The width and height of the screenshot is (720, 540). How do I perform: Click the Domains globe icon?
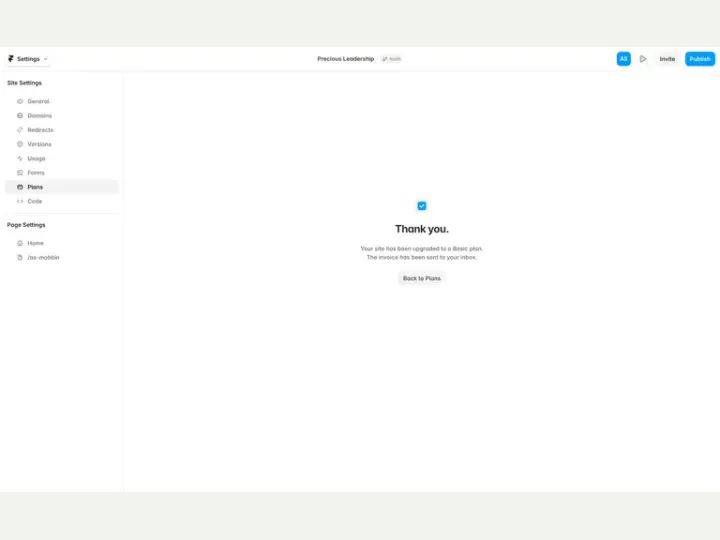click(20, 116)
